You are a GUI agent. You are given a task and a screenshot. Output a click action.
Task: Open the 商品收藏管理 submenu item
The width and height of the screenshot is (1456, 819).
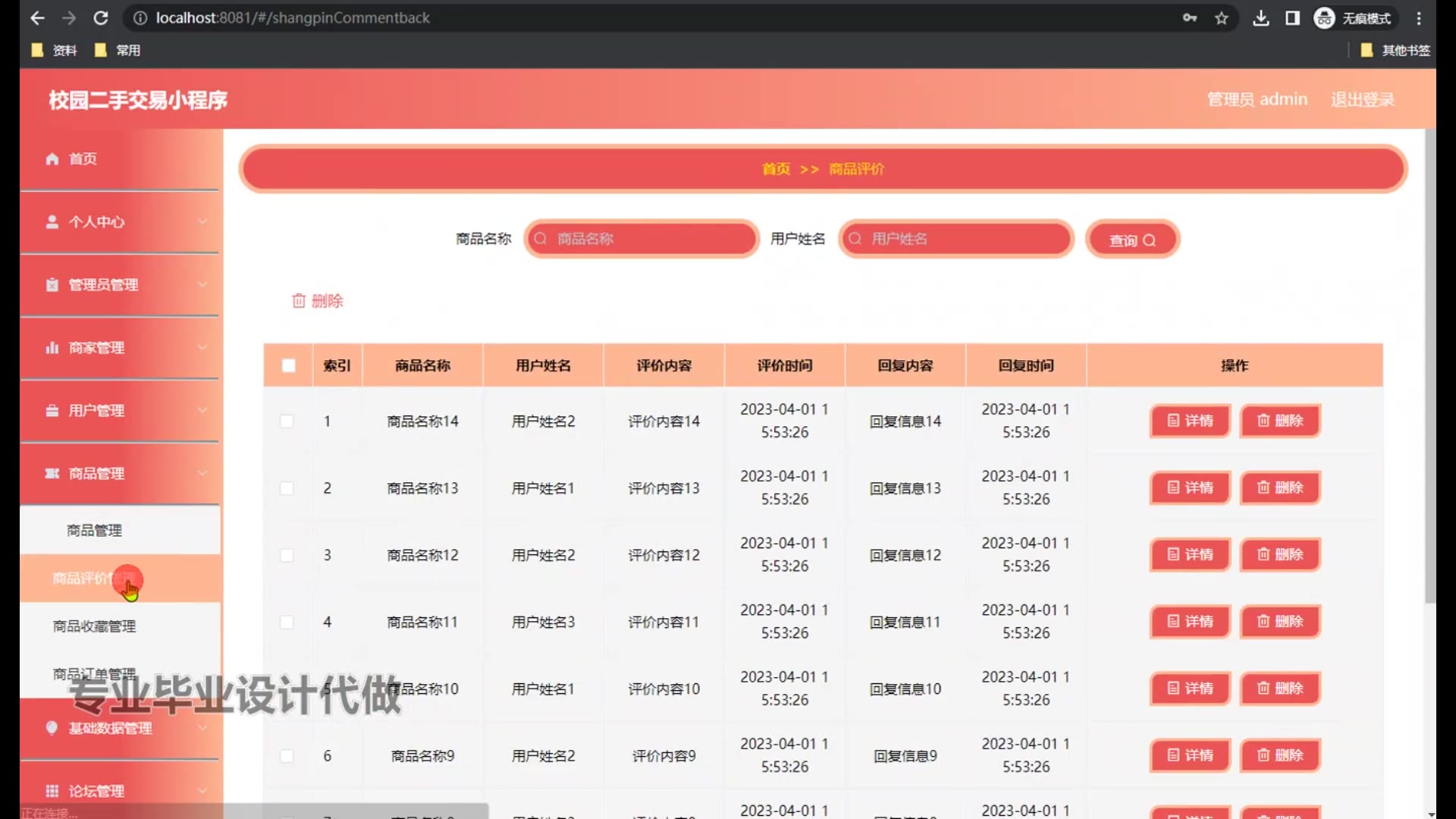(94, 626)
